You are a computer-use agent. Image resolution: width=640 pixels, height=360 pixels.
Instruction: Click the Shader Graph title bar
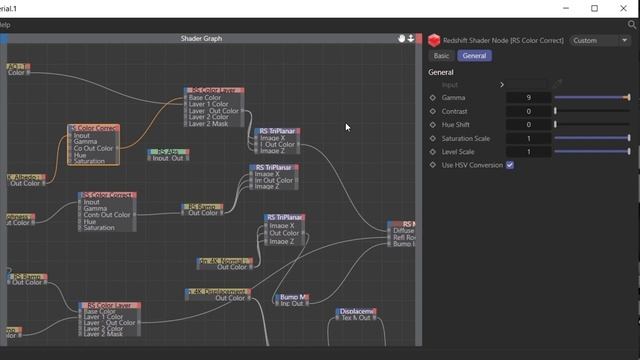pyautogui.click(x=201, y=38)
